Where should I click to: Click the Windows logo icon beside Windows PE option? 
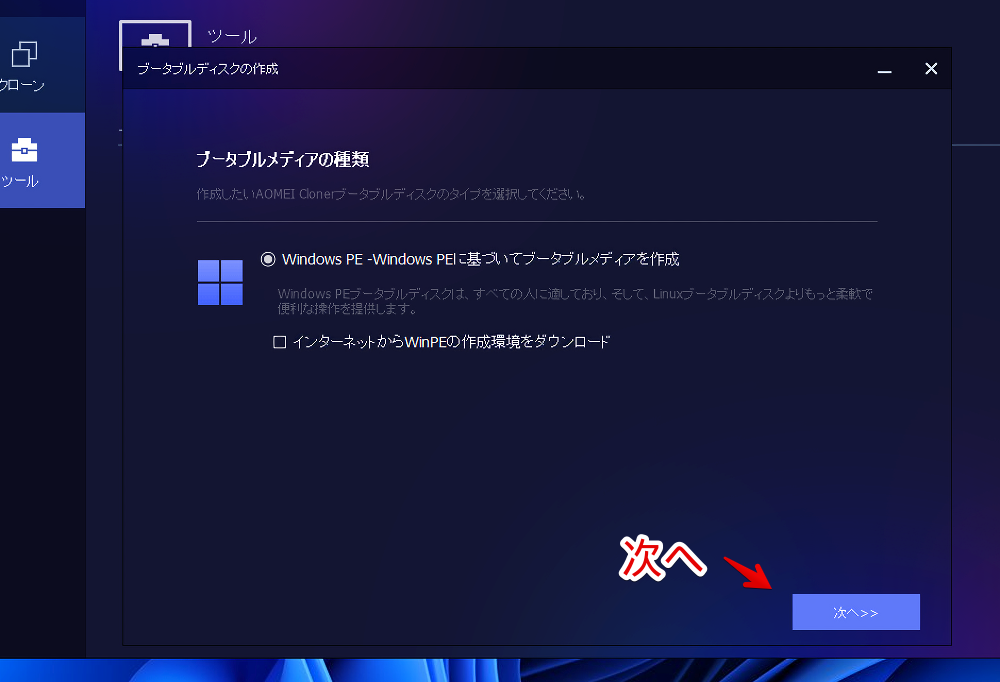coord(220,282)
